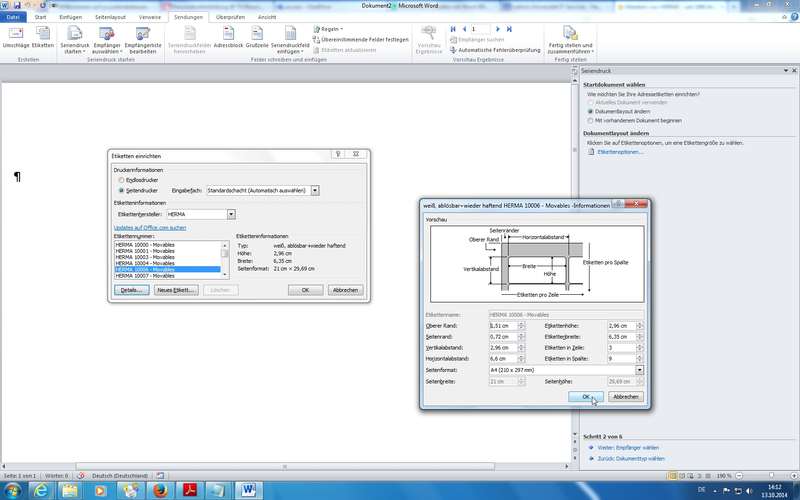
Task: Select the Seitendrucker radio button
Action: point(122,189)
